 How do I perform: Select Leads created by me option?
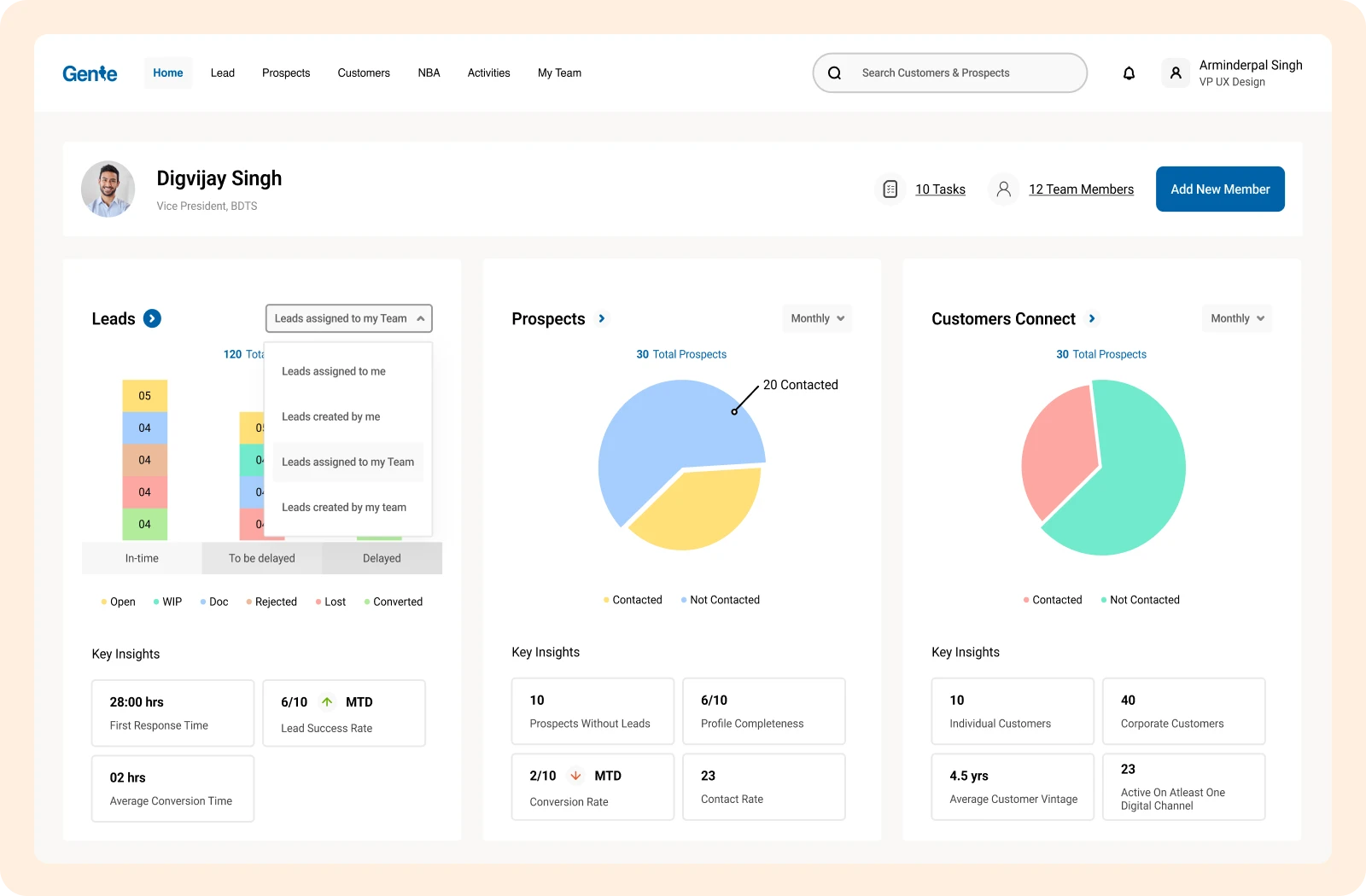(x=331, y=416)
